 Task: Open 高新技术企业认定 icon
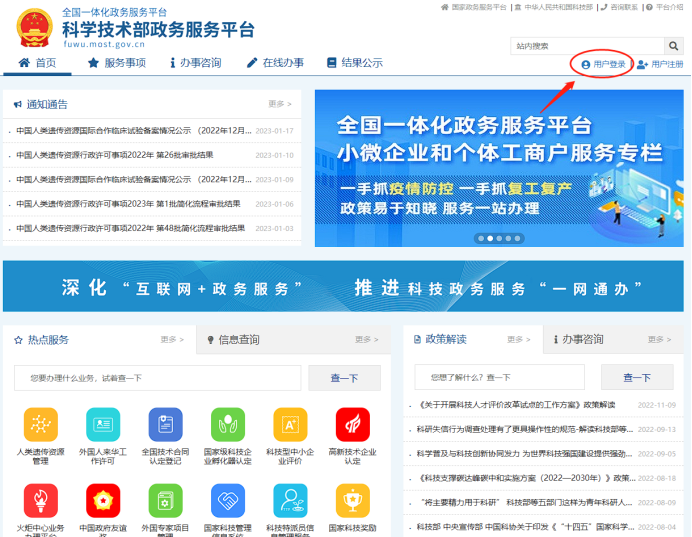(x=353, y=424)
